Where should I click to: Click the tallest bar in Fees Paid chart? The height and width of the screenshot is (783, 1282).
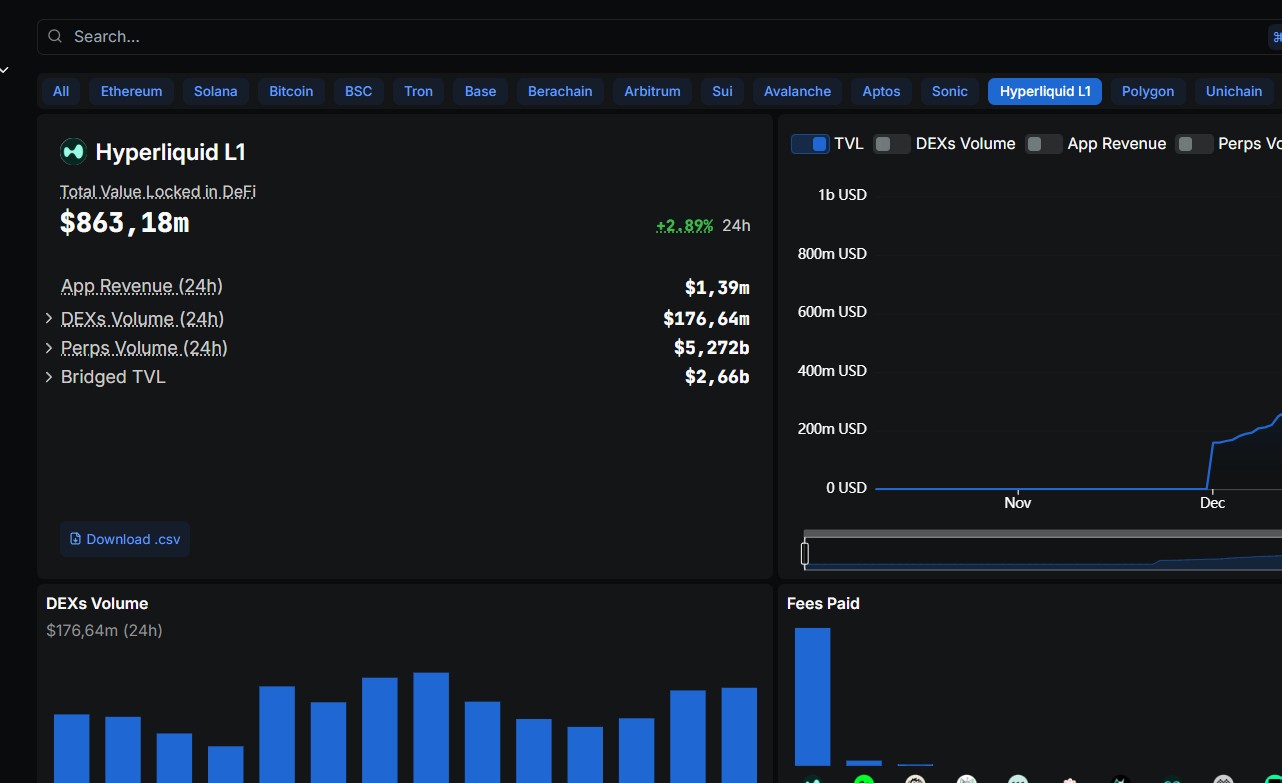pyautogui.click(x=812, y=697)
